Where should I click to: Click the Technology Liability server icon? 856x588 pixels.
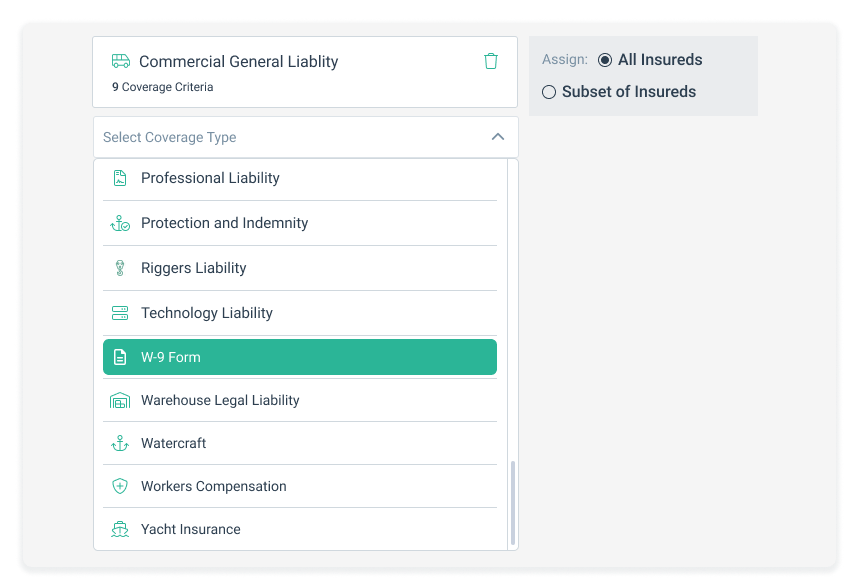click(x=120, y=313)
